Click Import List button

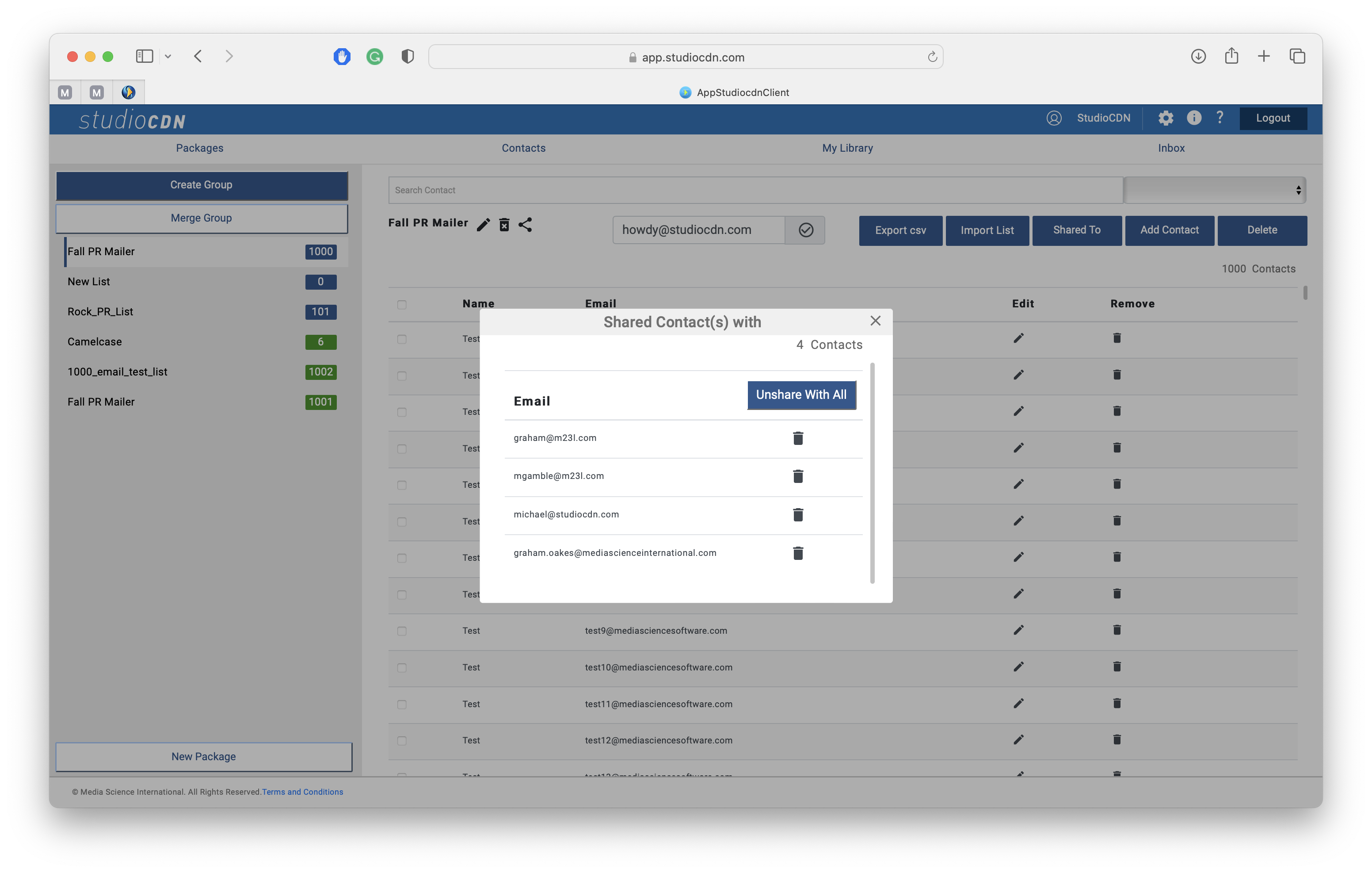pyautogui.click(x=987, y=230)
